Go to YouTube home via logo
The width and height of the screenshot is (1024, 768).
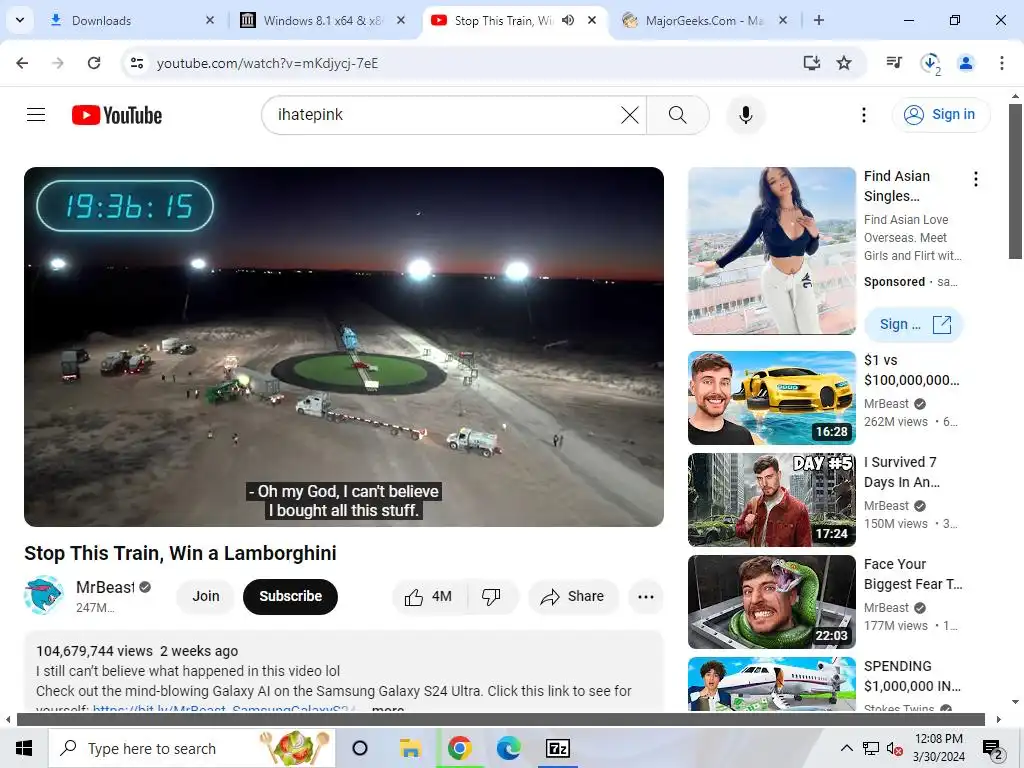pos(117,115)
